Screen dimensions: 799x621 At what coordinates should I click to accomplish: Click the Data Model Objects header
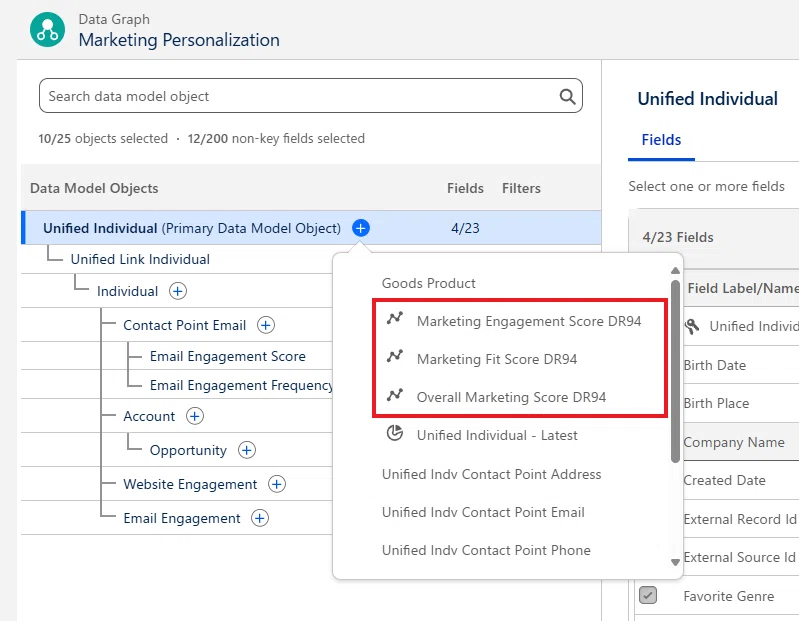point(94,188)
